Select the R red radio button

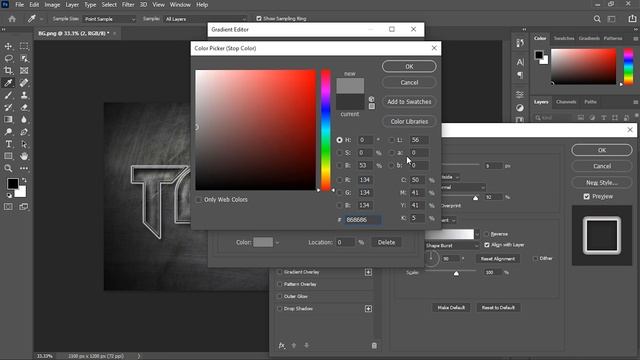click(340, 180)
